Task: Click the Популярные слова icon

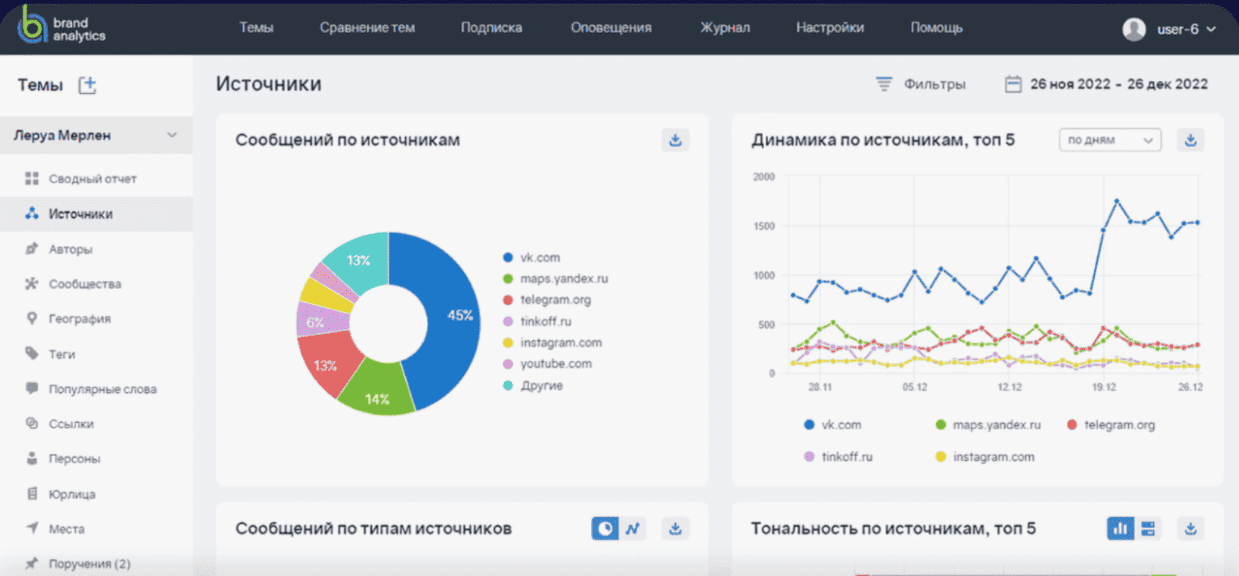Action: (31, 389)
